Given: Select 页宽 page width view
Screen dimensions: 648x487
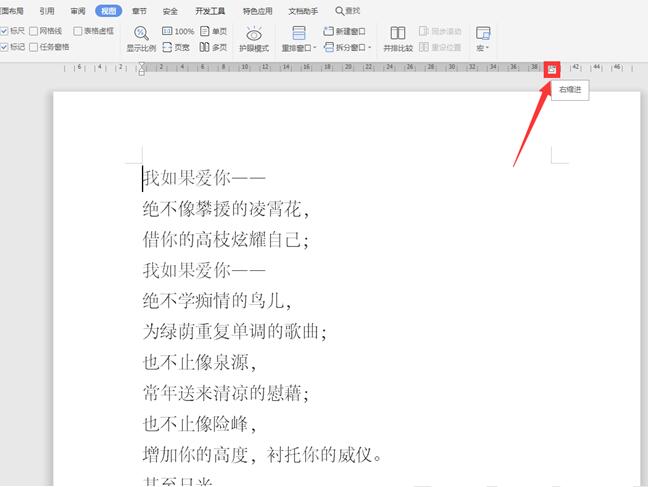Looking at the screenshot, I should pyautogui.click(x=177, y=47).
